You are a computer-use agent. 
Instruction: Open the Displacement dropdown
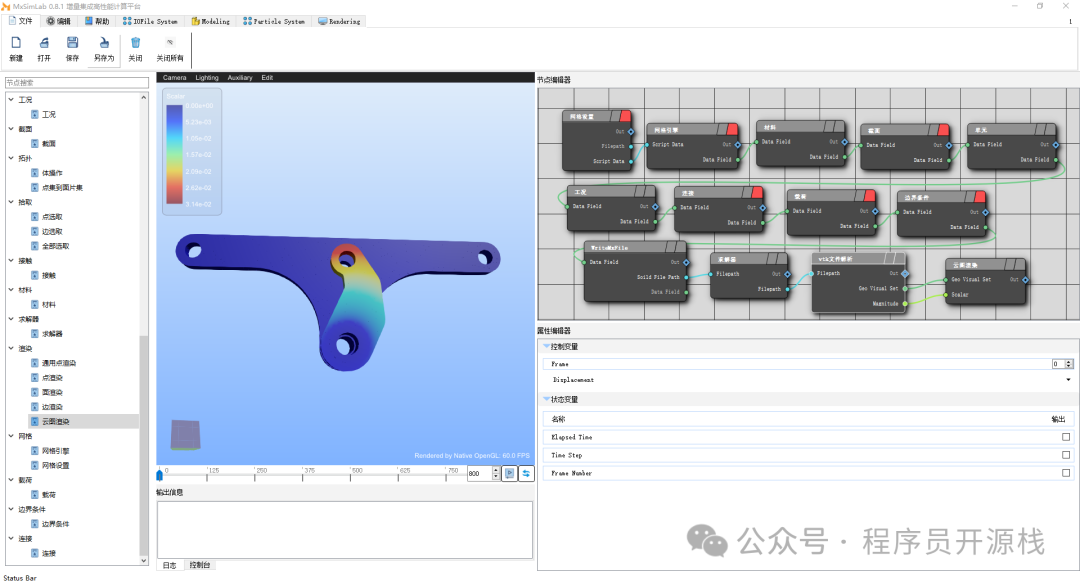(808, 380)
